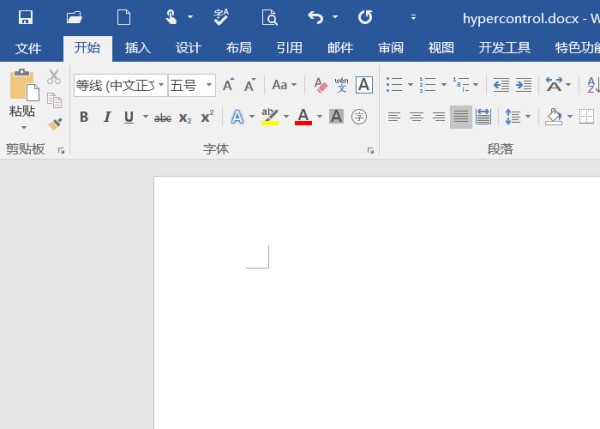Toggle Italic formatting
The height and width of the screenshot is (429, 600).
click(107, 117)
